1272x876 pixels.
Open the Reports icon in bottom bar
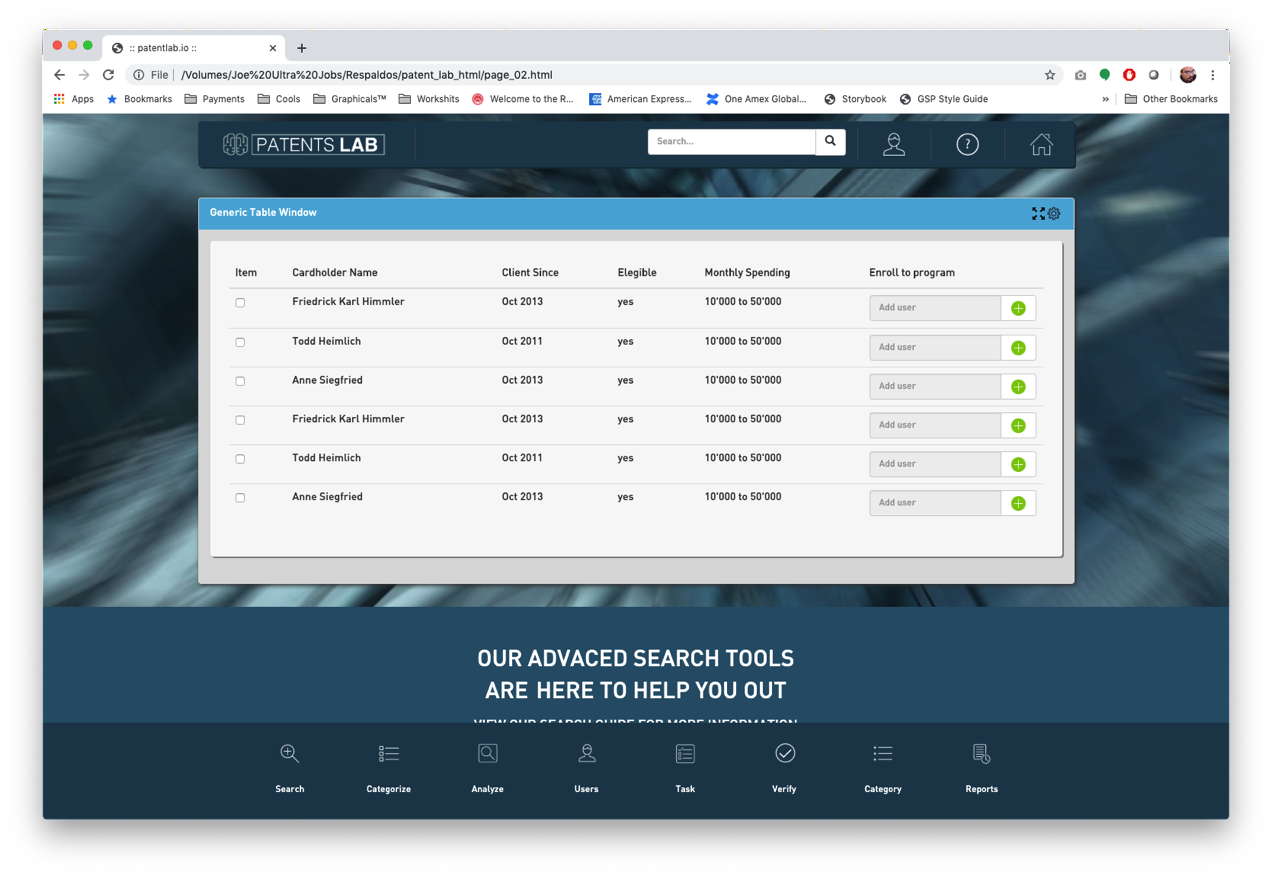point(981,768)
